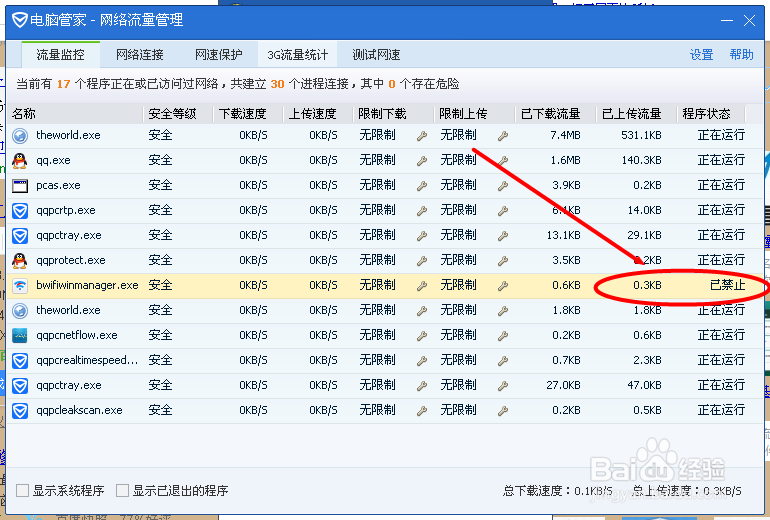770x520 pixels.
Task: Close the 网络流量管理 window
Action: (749, 21)
